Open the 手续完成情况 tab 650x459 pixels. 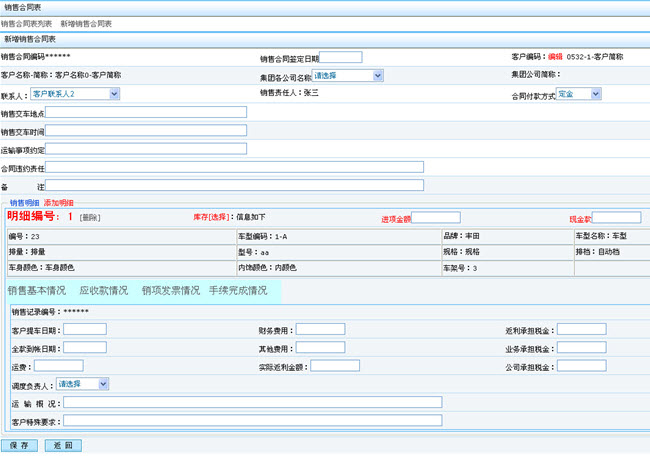pos(238,290)
